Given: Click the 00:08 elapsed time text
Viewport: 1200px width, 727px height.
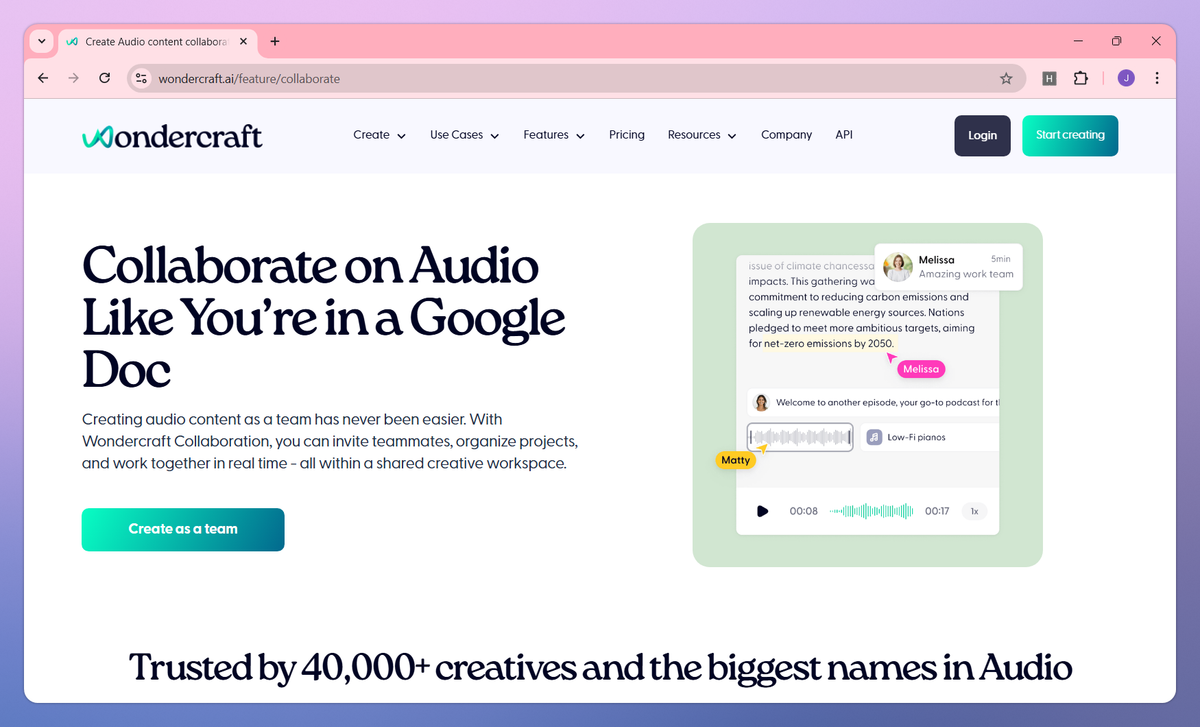Looking at the screenshot, I should point(804,511).
